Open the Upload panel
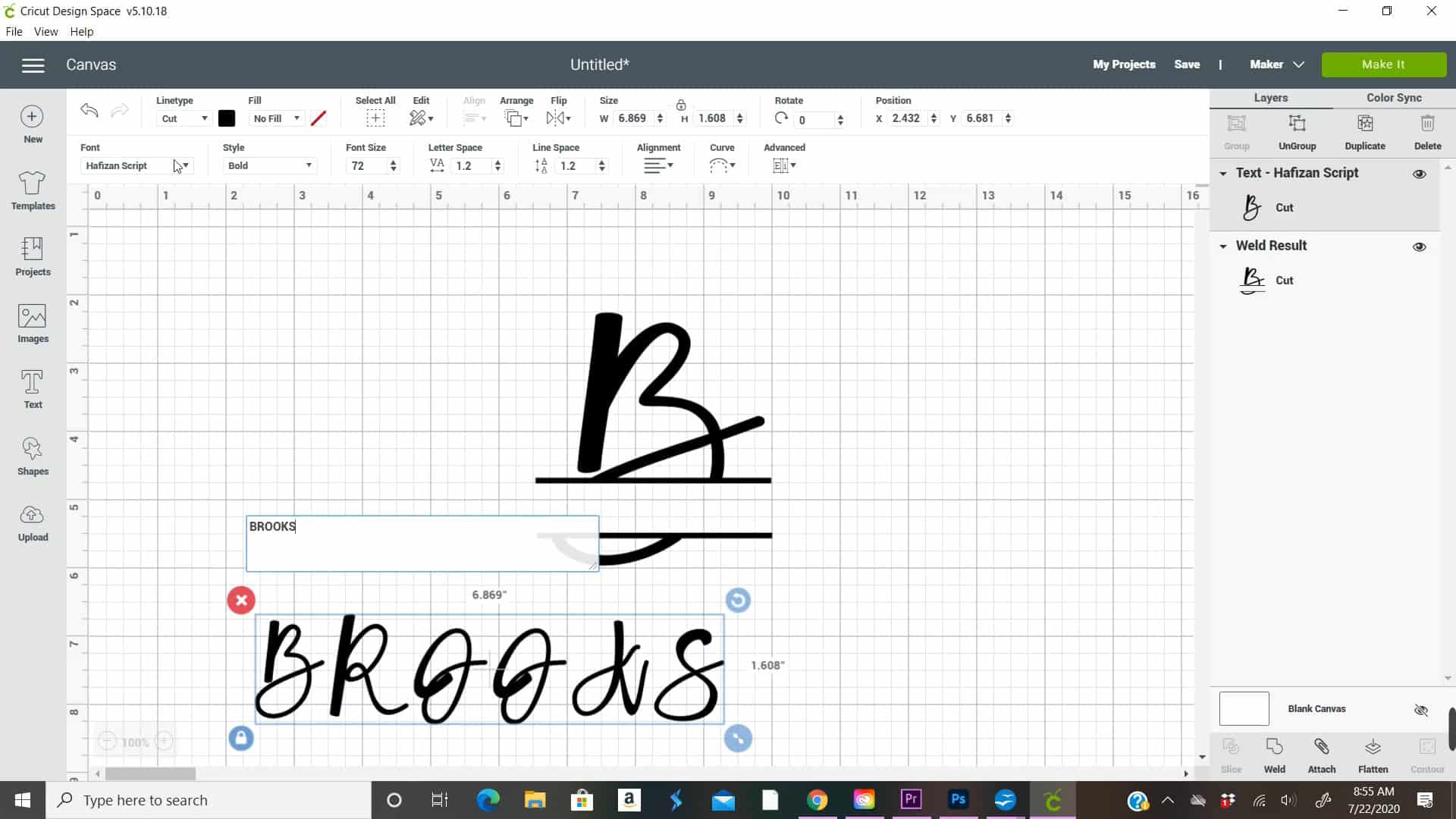 click(33, 522)
